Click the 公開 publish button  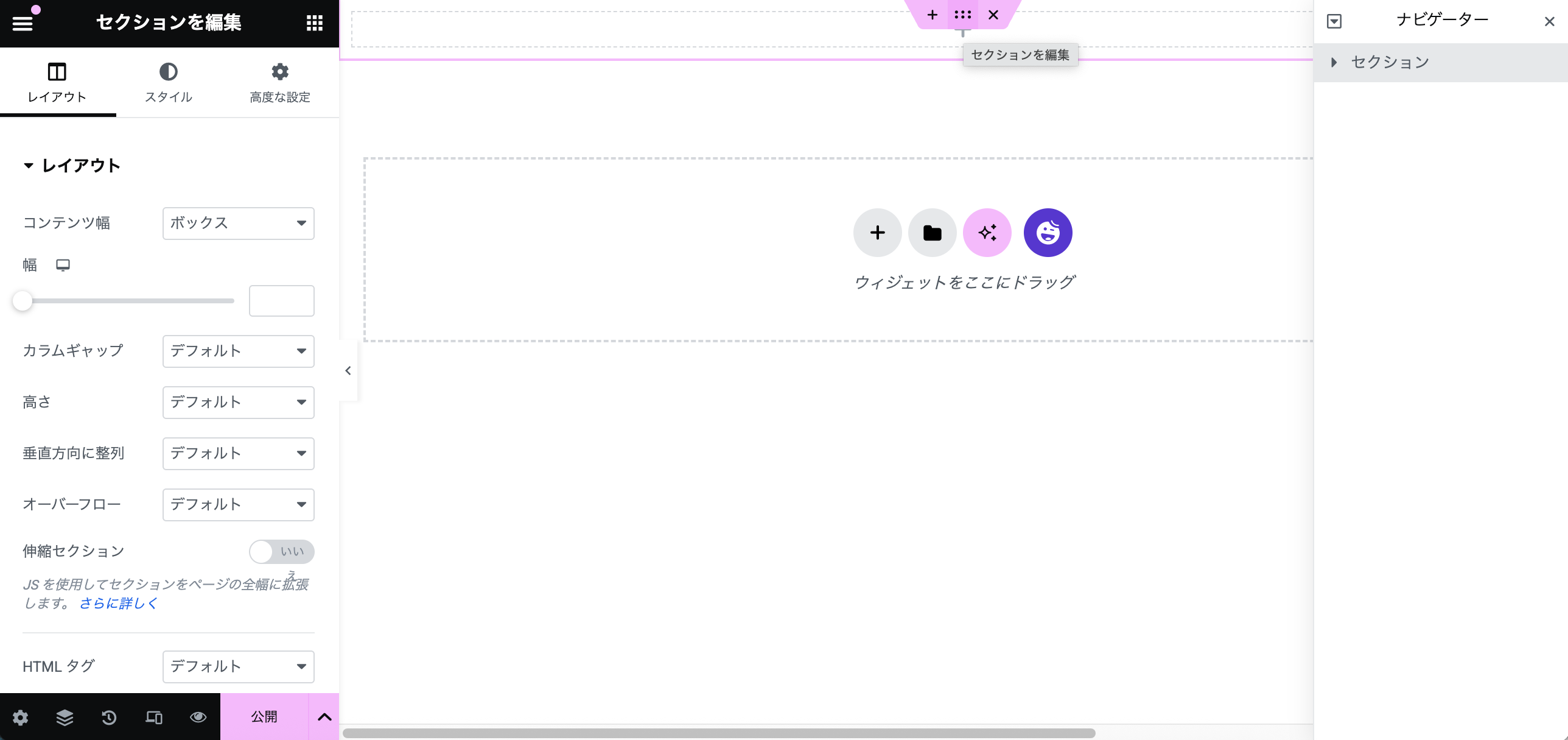pos(264,717)
